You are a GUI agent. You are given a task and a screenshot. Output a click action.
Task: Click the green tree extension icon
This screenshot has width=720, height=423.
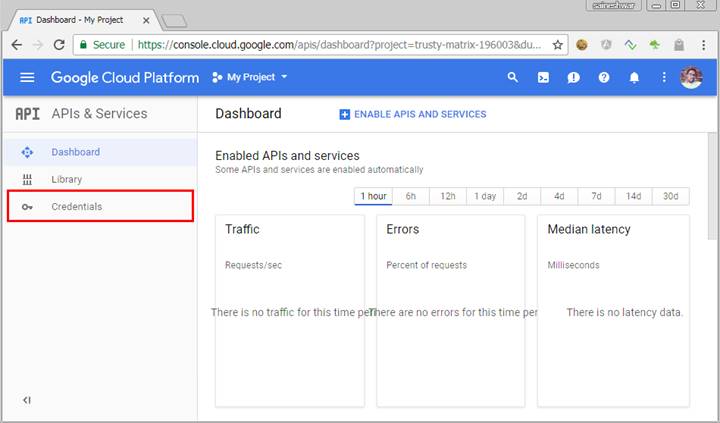point(654,45)
